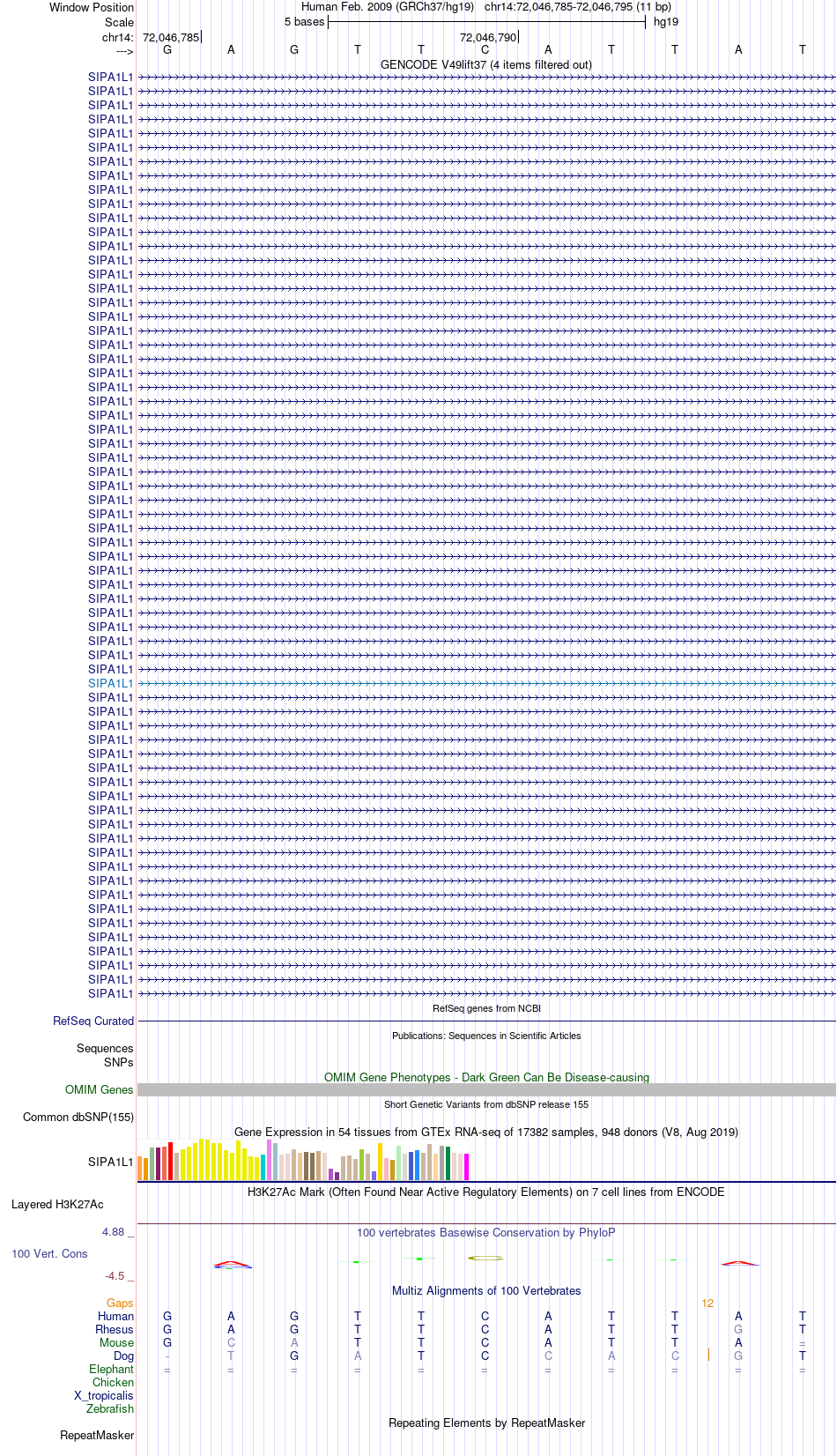
Task: Click the Gaps label in Multiz alignment
Action: pyautogui.click(x=120, y=1303)
